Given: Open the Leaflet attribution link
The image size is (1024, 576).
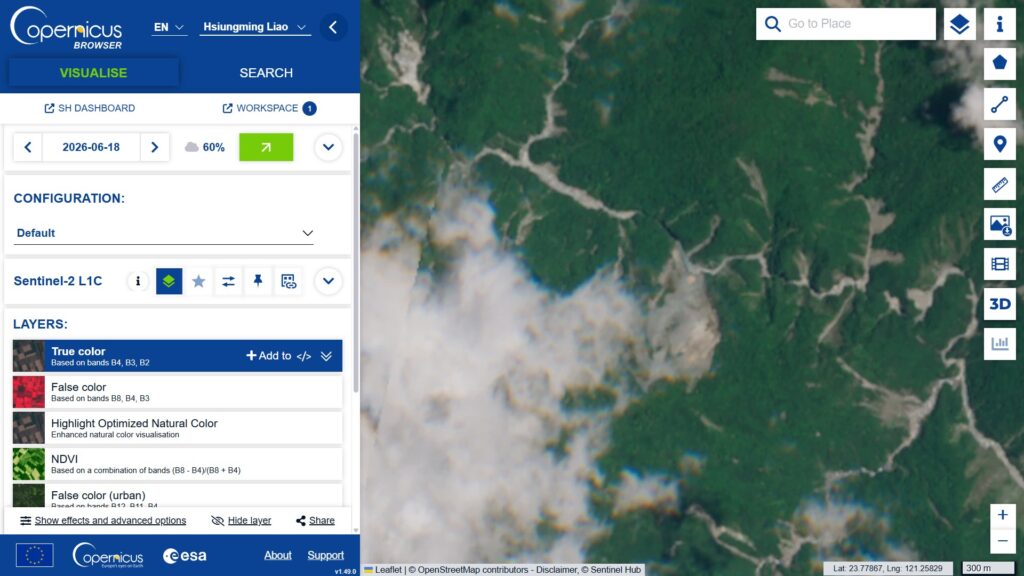Looking at the screenshot, I should pos(383,569).
